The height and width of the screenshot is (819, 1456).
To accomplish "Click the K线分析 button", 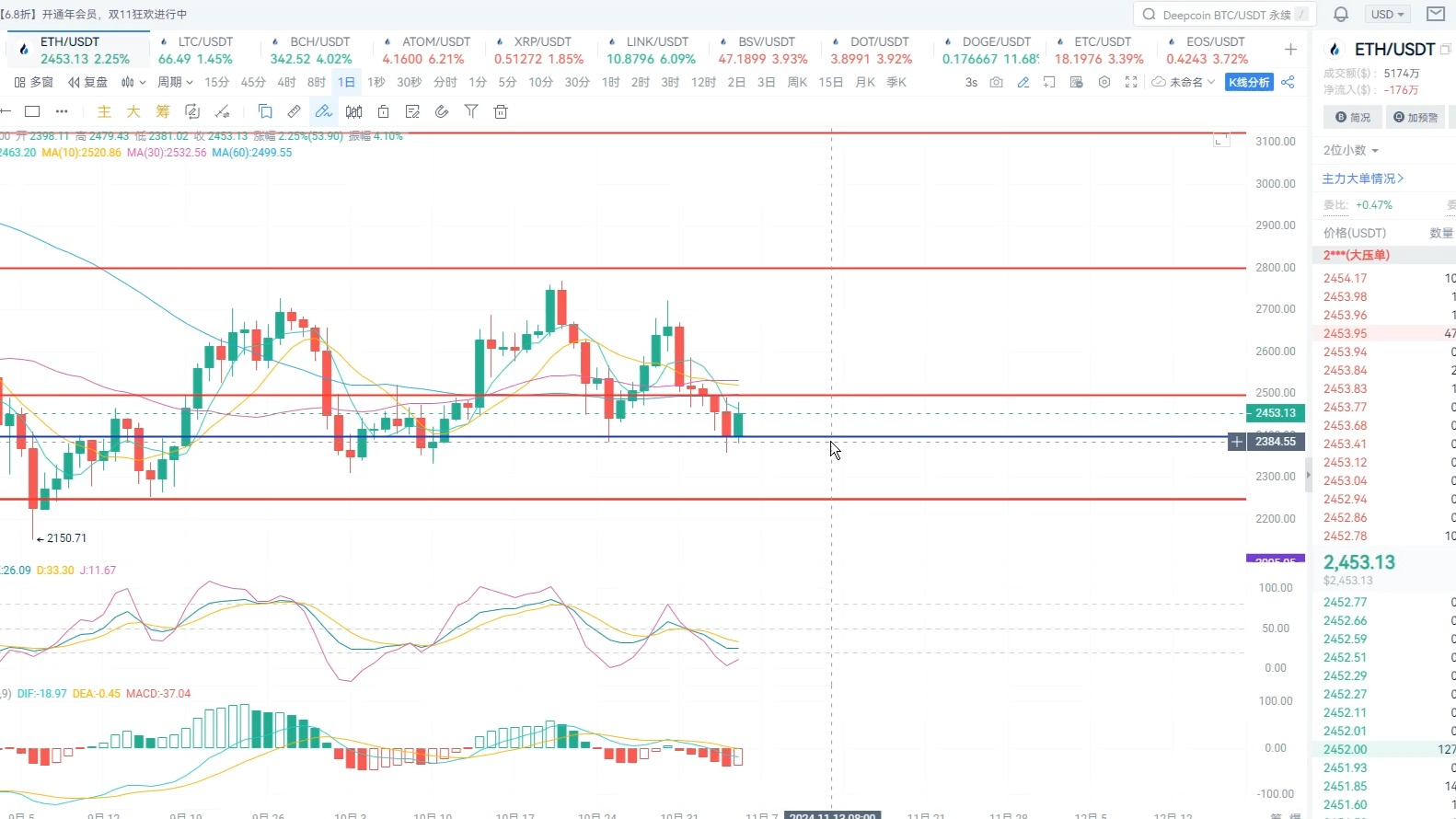I will (x=1249, y=82).
